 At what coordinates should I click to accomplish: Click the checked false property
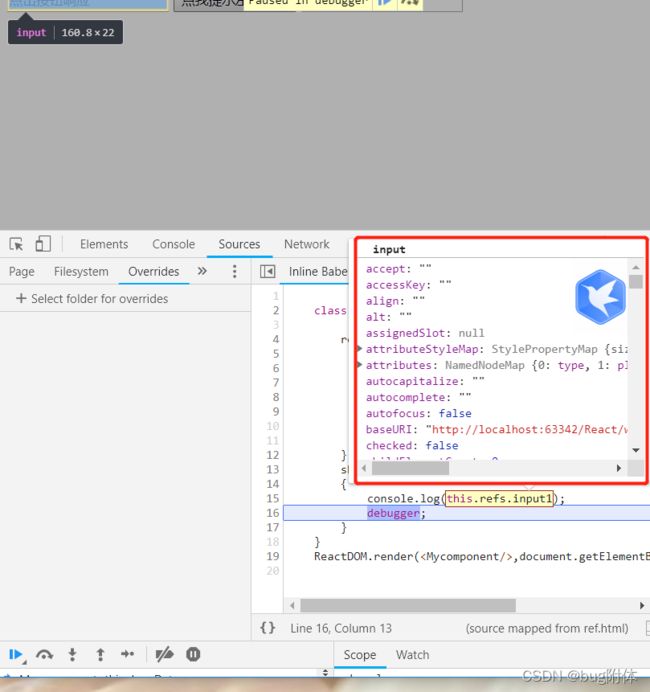click(x=412, y=445)
